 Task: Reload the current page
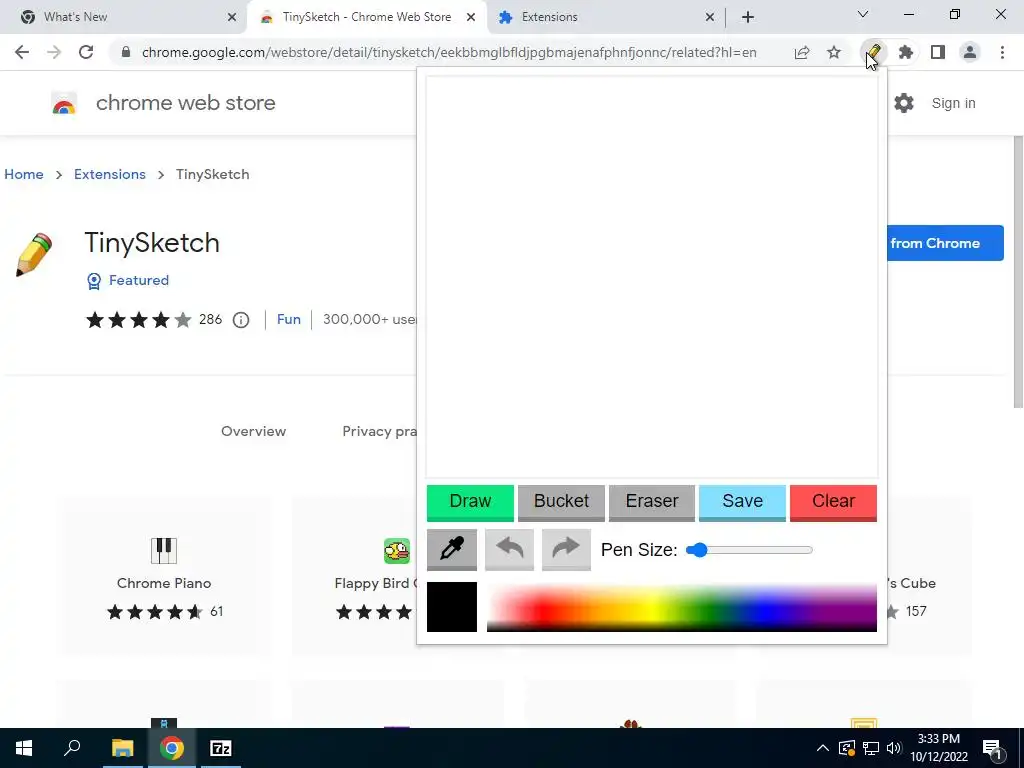click(x=86, y=52)
